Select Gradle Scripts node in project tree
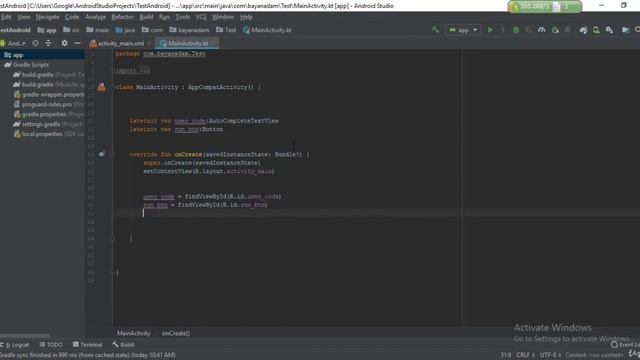This screenshot has height=360, width=640. coord(42,65)
